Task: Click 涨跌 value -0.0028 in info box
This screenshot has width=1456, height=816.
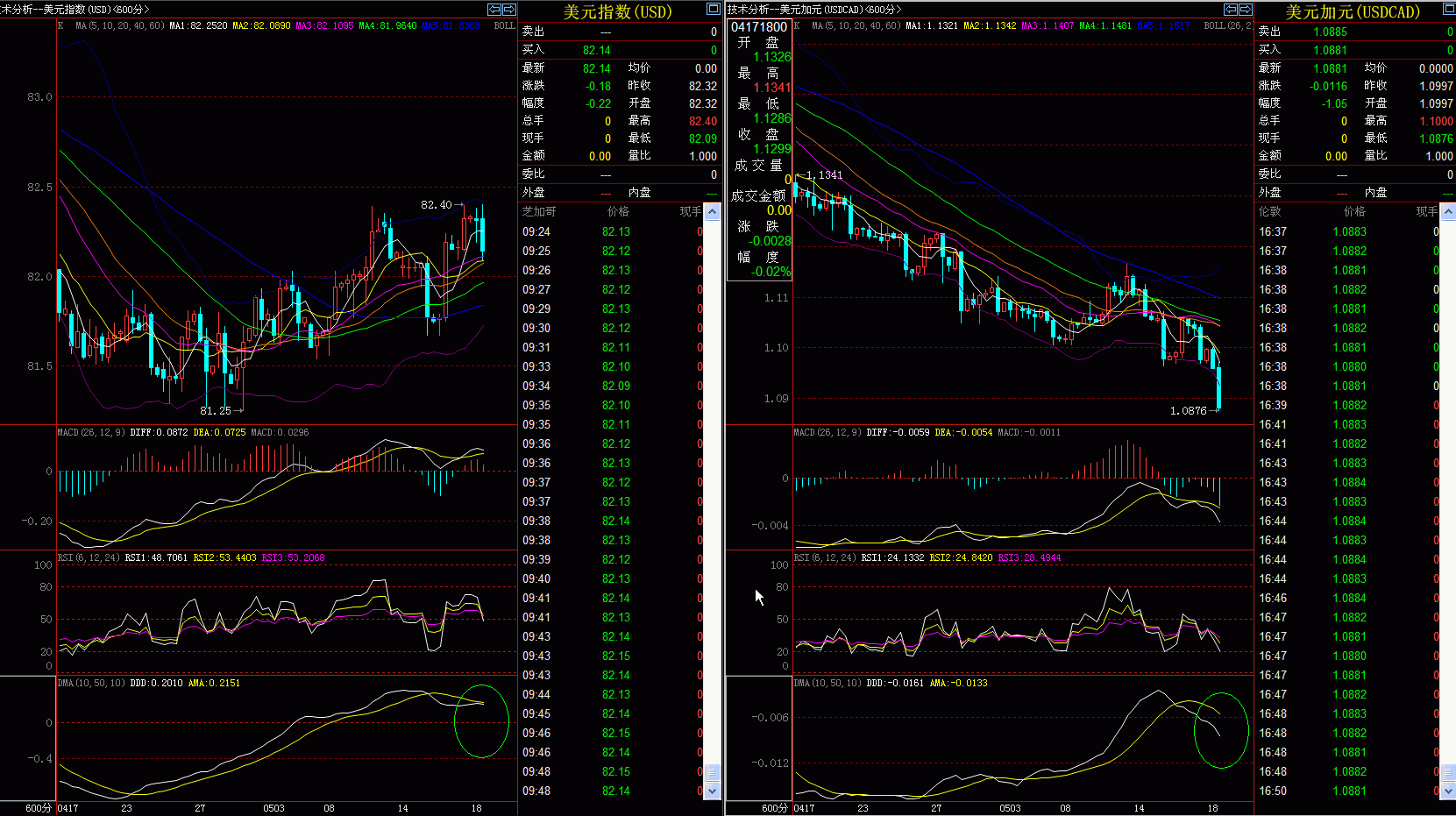Action: click(x=770, y=241)
